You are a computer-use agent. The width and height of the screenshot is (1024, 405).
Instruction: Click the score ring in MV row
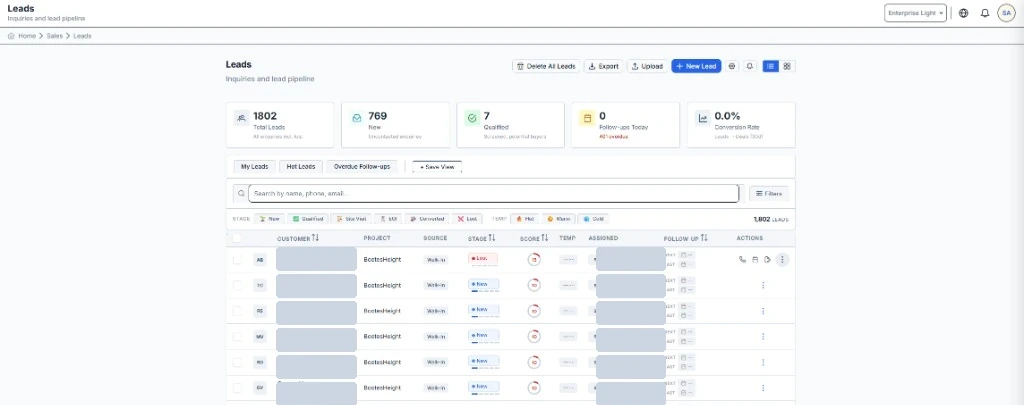tap(534, 336)
